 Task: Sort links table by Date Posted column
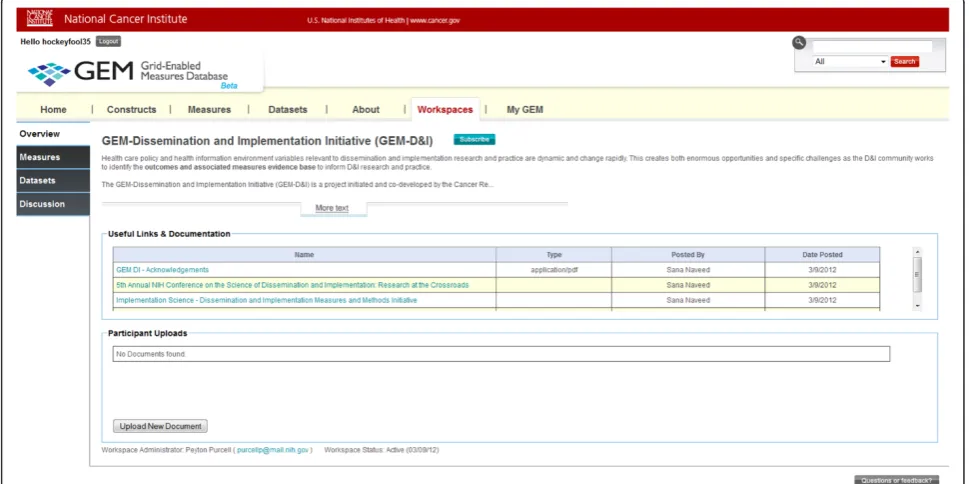pyautogui.click(x=822, y=255)
